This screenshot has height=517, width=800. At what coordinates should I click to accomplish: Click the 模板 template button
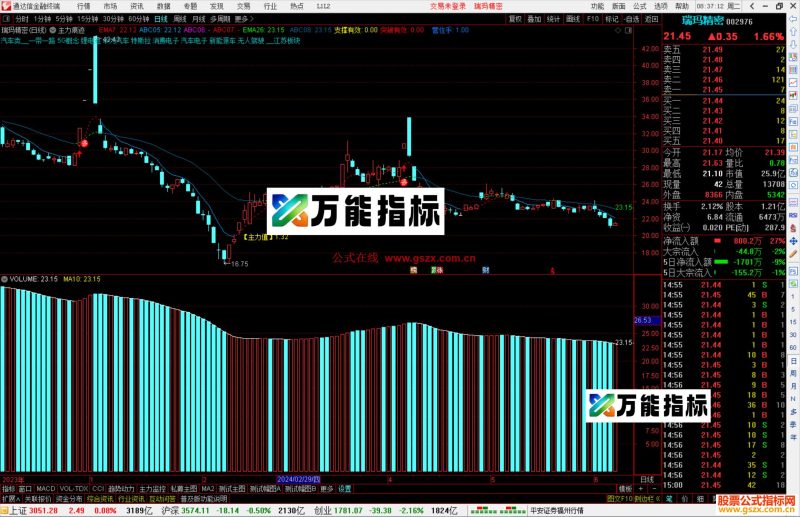[625, 489]
